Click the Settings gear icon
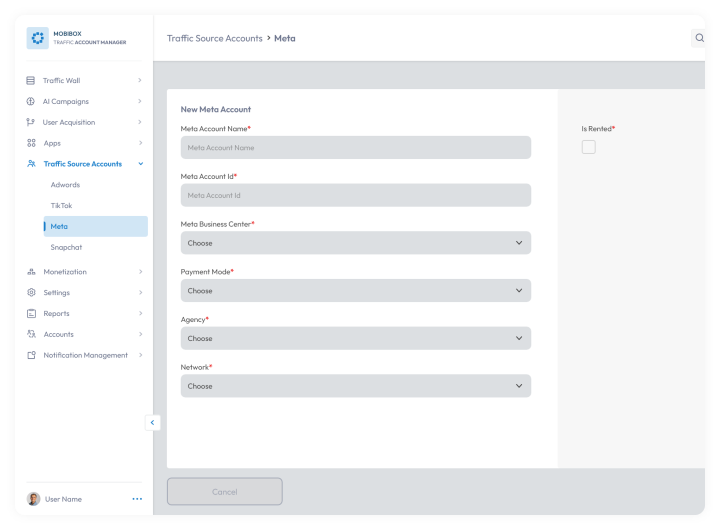 31,293
